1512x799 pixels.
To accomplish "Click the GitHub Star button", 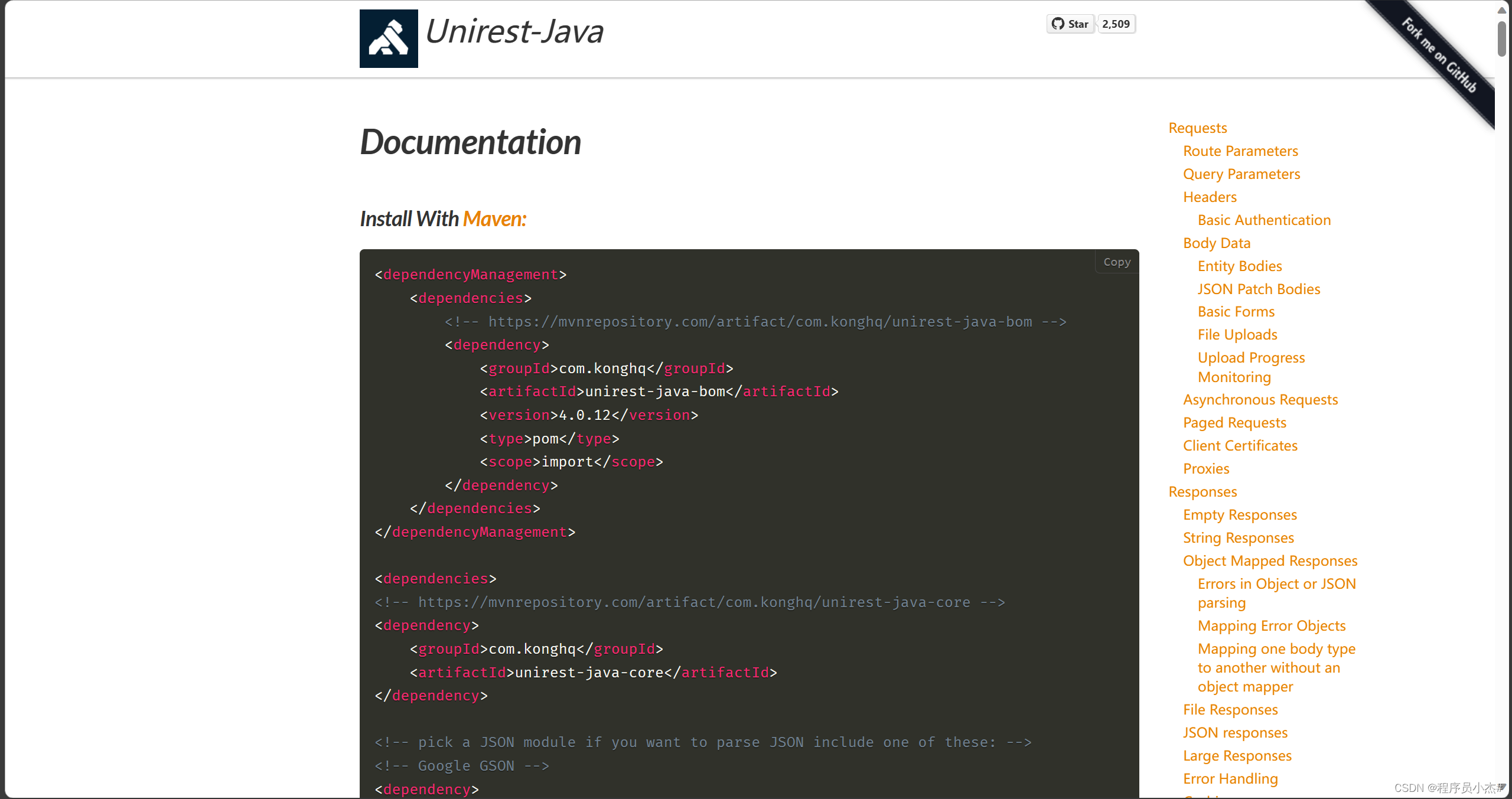I will (x=1070, y=24).
